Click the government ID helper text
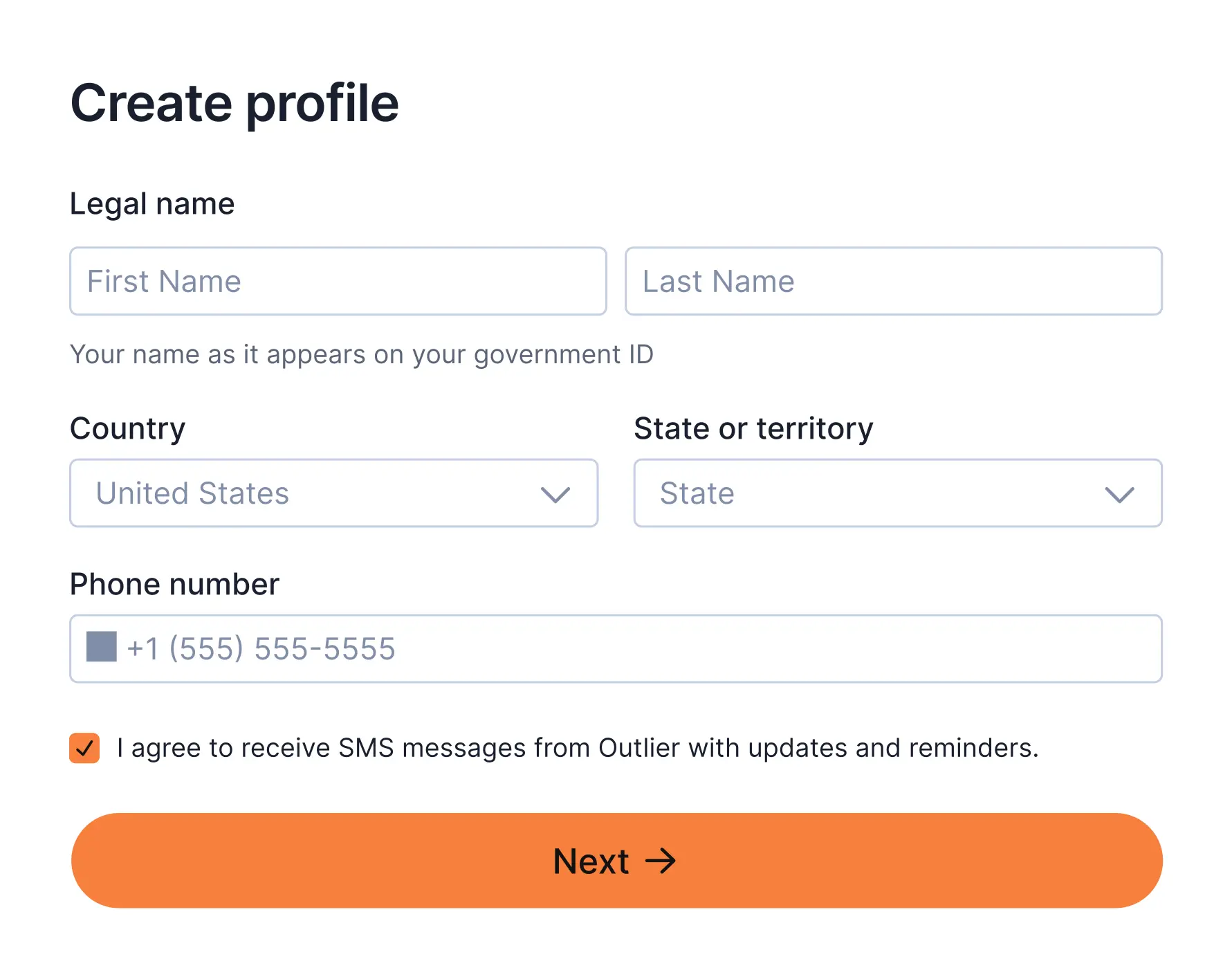 point(362,355)
